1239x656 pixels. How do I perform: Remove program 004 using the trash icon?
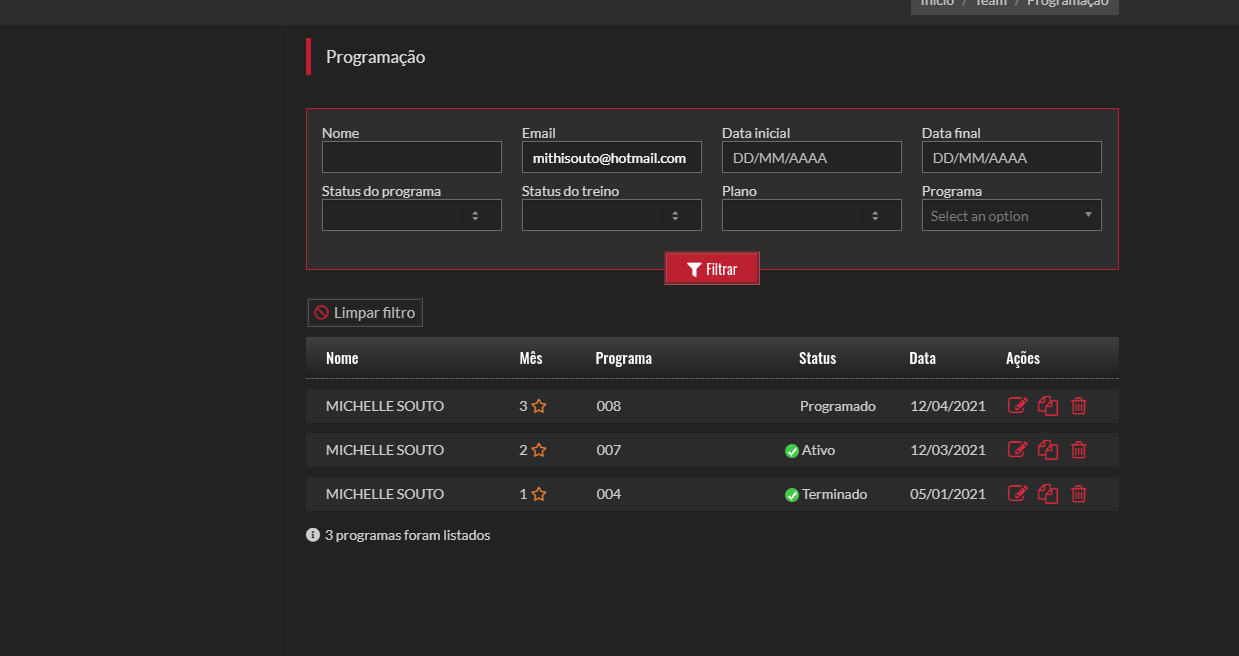(1079, 494)
